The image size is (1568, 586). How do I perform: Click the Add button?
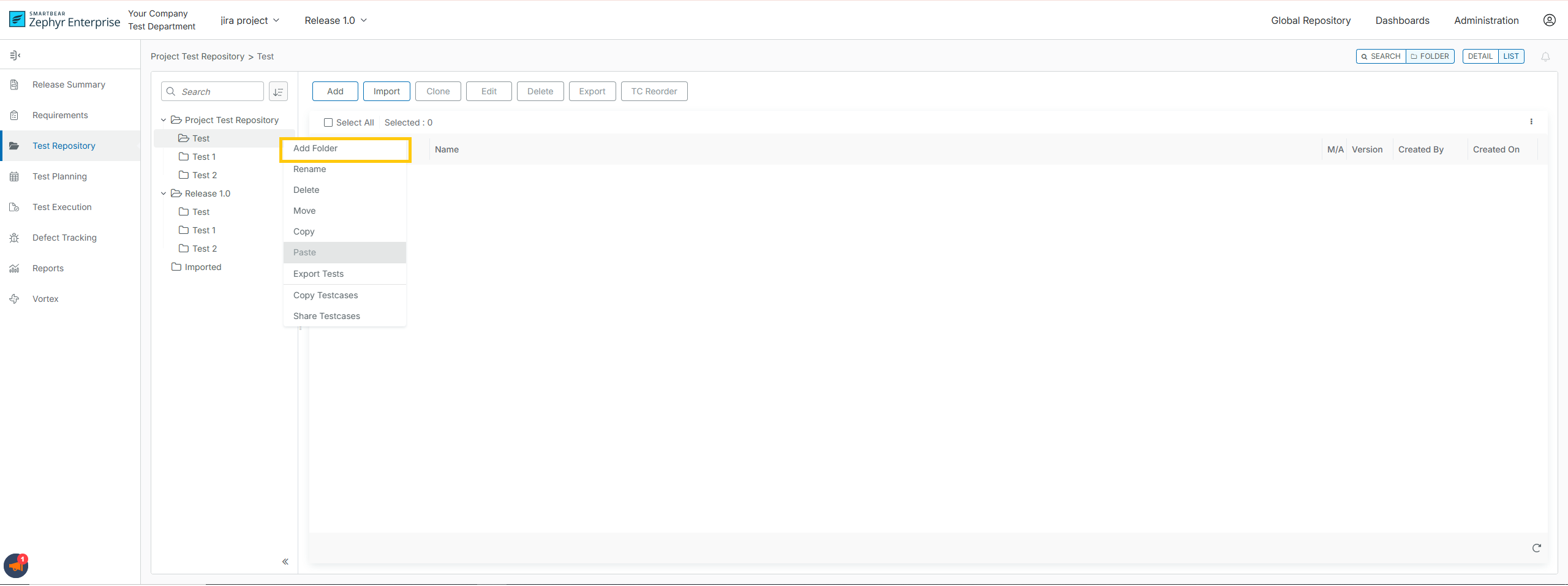pyautogui.click(x=334, y=91)
